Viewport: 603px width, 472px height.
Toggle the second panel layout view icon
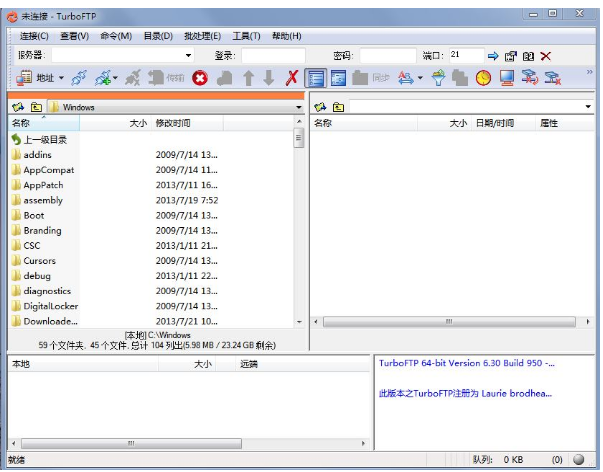[338, 78]
